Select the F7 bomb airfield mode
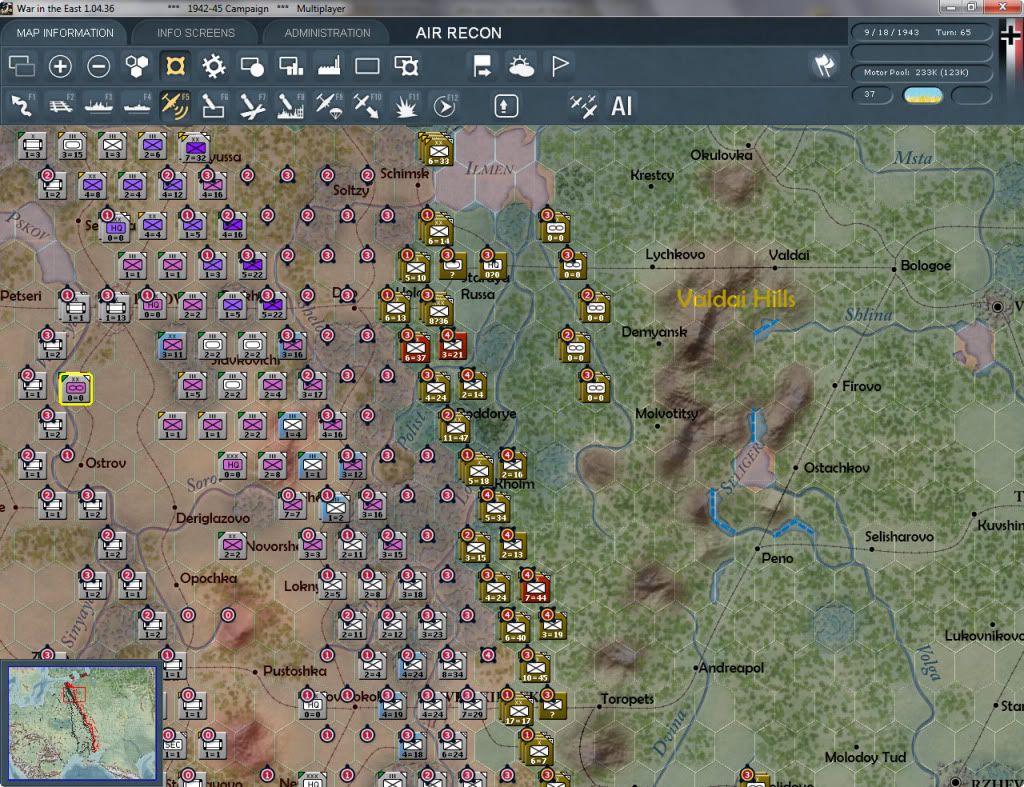The height and width of the screenshot is (787, 1024). pos(252,106)
